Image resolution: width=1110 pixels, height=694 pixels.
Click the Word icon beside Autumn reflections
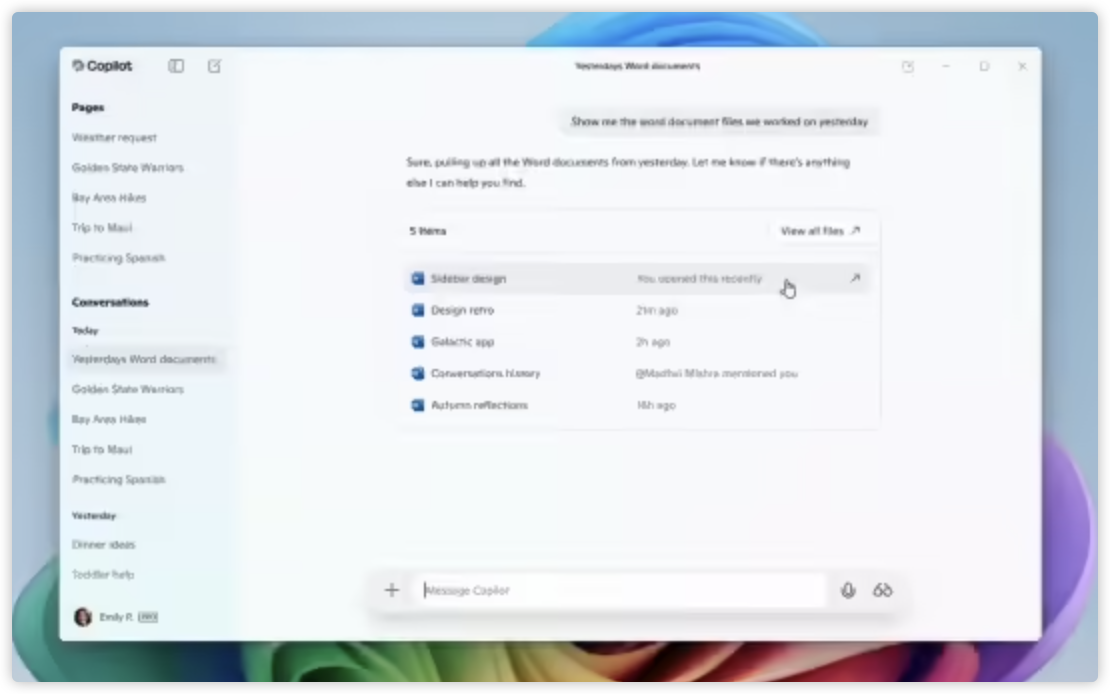418,405
